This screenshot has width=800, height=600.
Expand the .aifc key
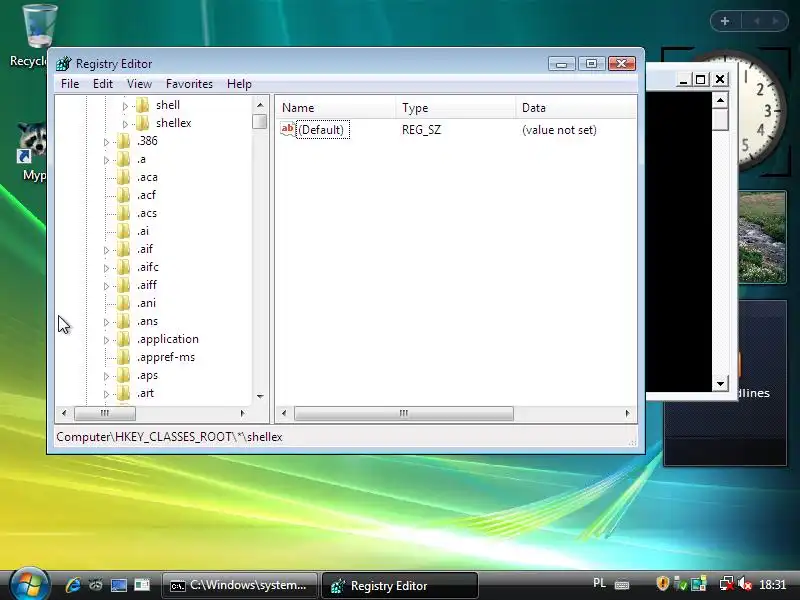point(106,268)
